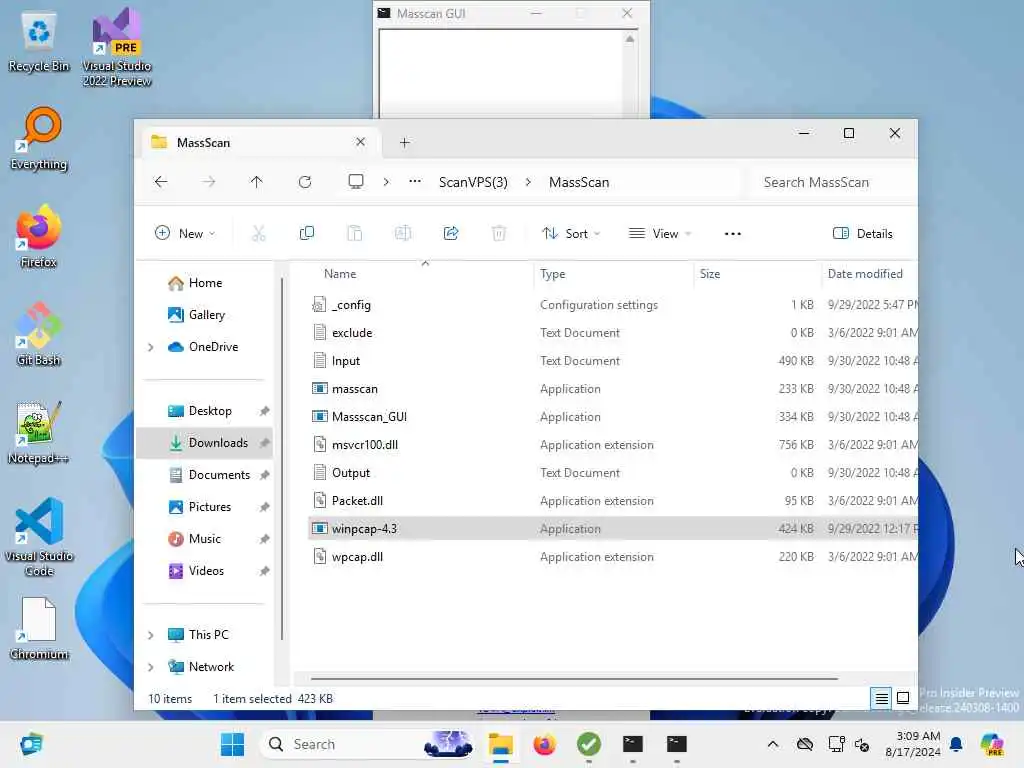Open Recycle Bin desktop icon
Viewport: 1024px width, 768px height.
pyautogui.click(x=39, y=42)
